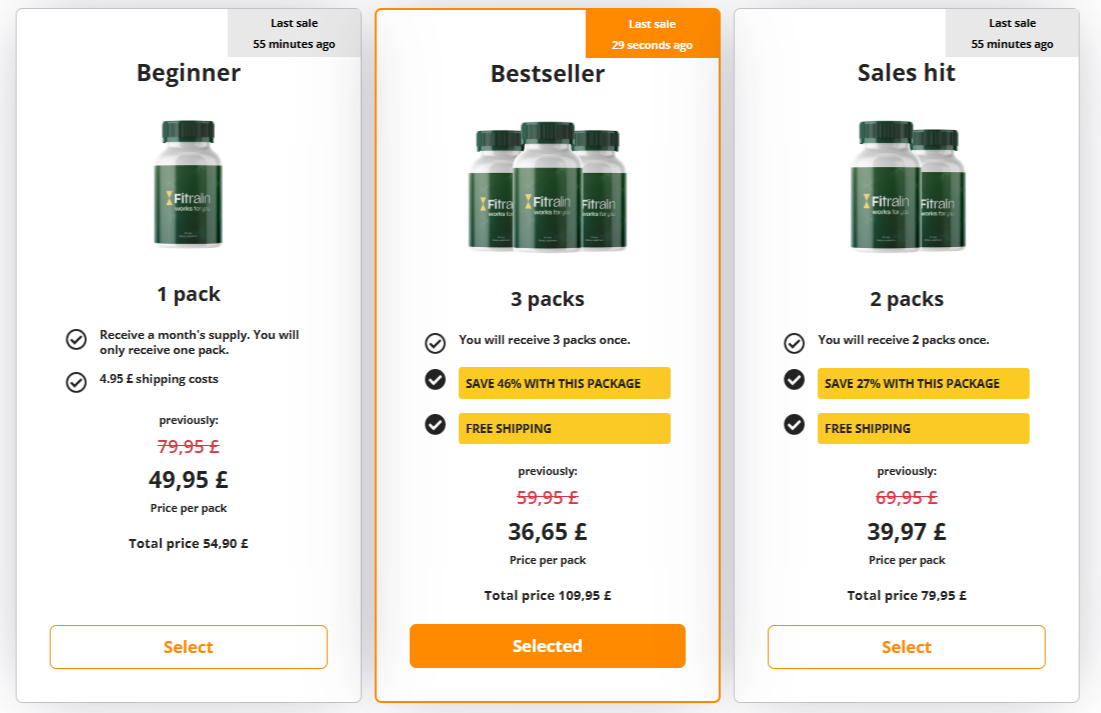Select the Beginner package
This screenshot has height=713, width=1101.
(x=188, y=647)
